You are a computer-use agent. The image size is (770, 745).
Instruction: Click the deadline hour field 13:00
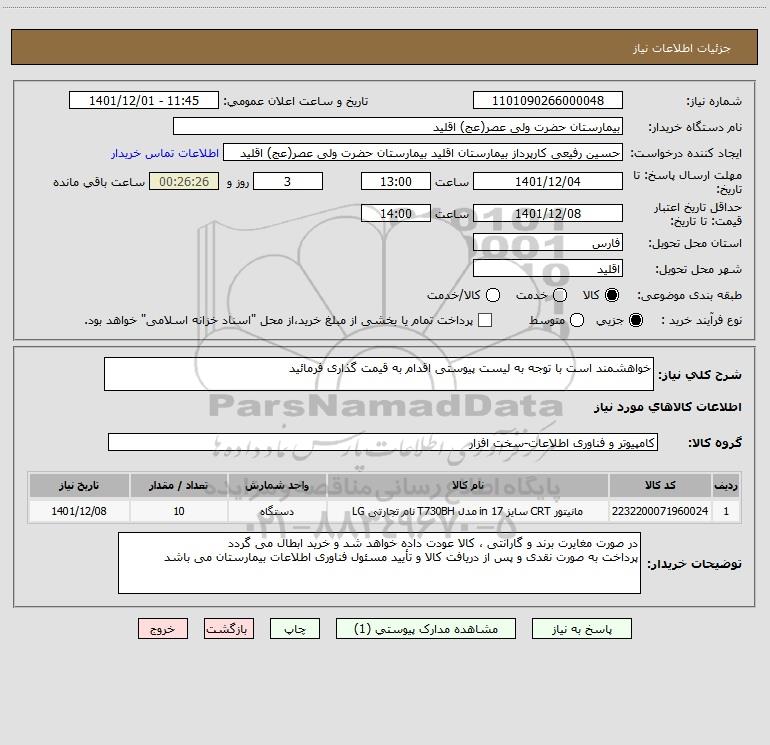pos(396,181)
